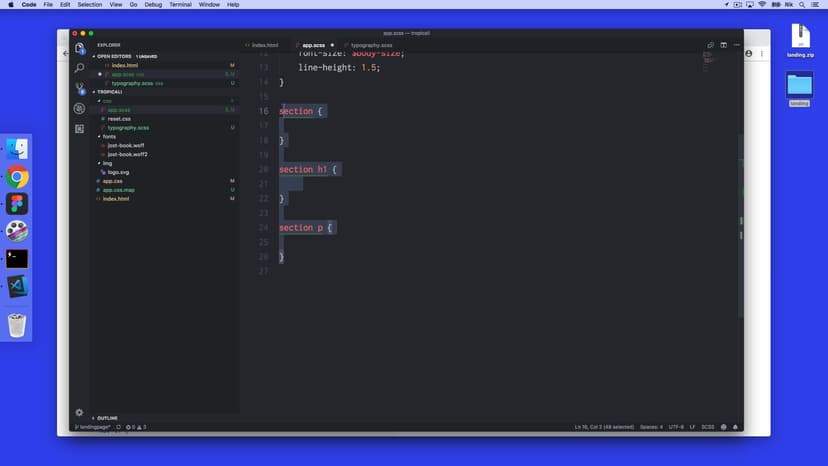Image resolution: width=828 pixels, height=466 pixels.
Task: Open logo.svg in the img folder
Action: 118,172
